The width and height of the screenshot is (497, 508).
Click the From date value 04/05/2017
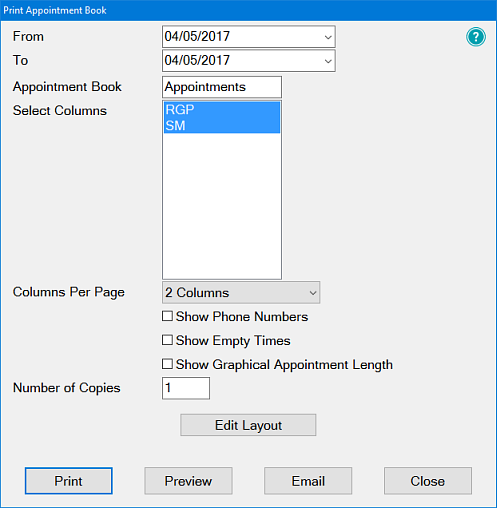(197, 36)
